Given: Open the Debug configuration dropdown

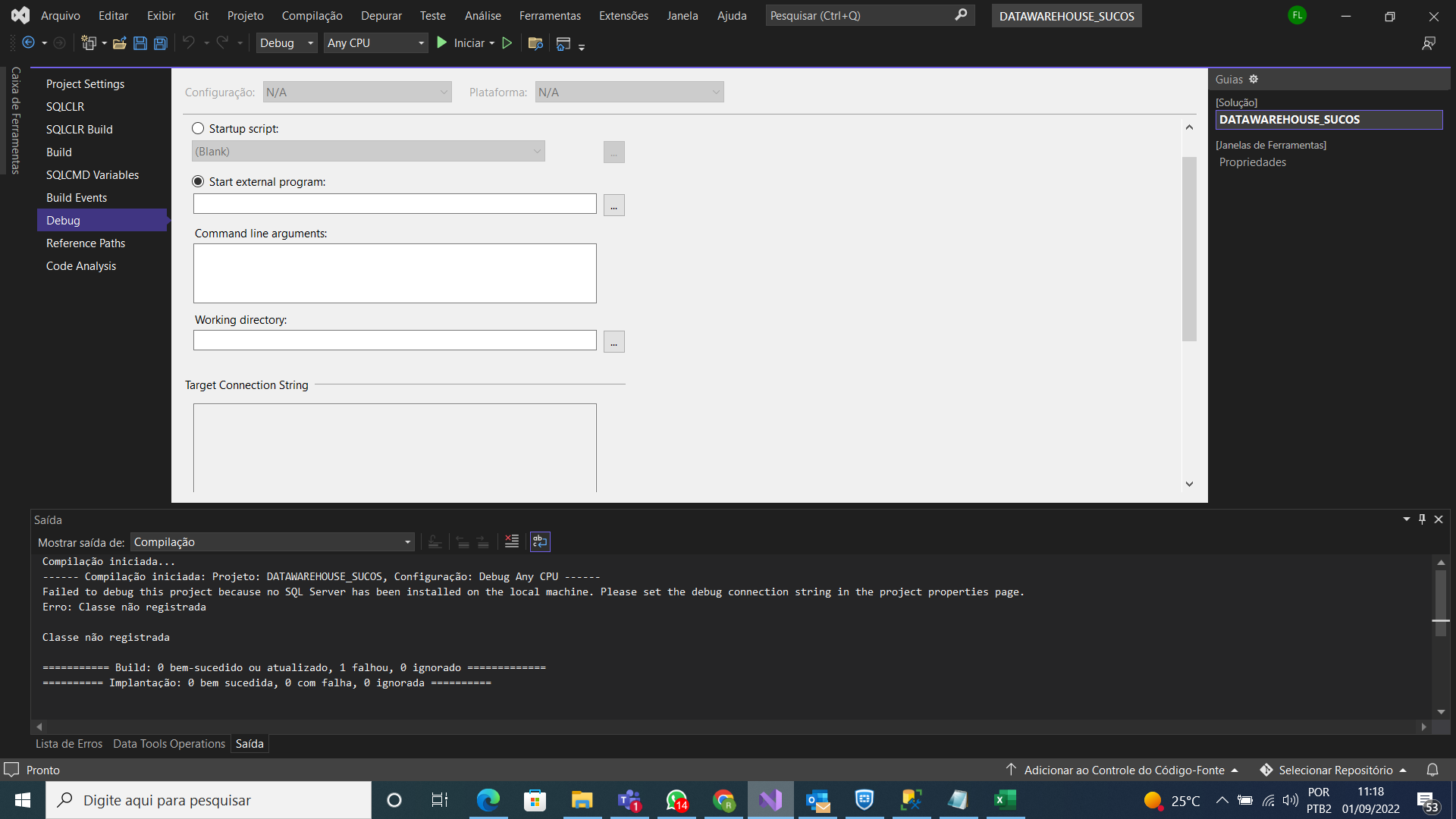Looking at the screenshot, I should [x=287, y=43].
